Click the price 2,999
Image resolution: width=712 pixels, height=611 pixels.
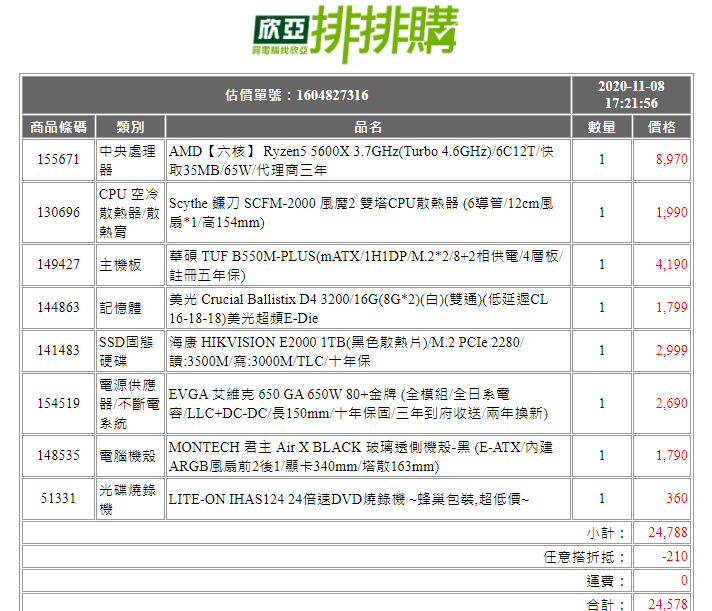pyautogui.click(x=672, y=350)
